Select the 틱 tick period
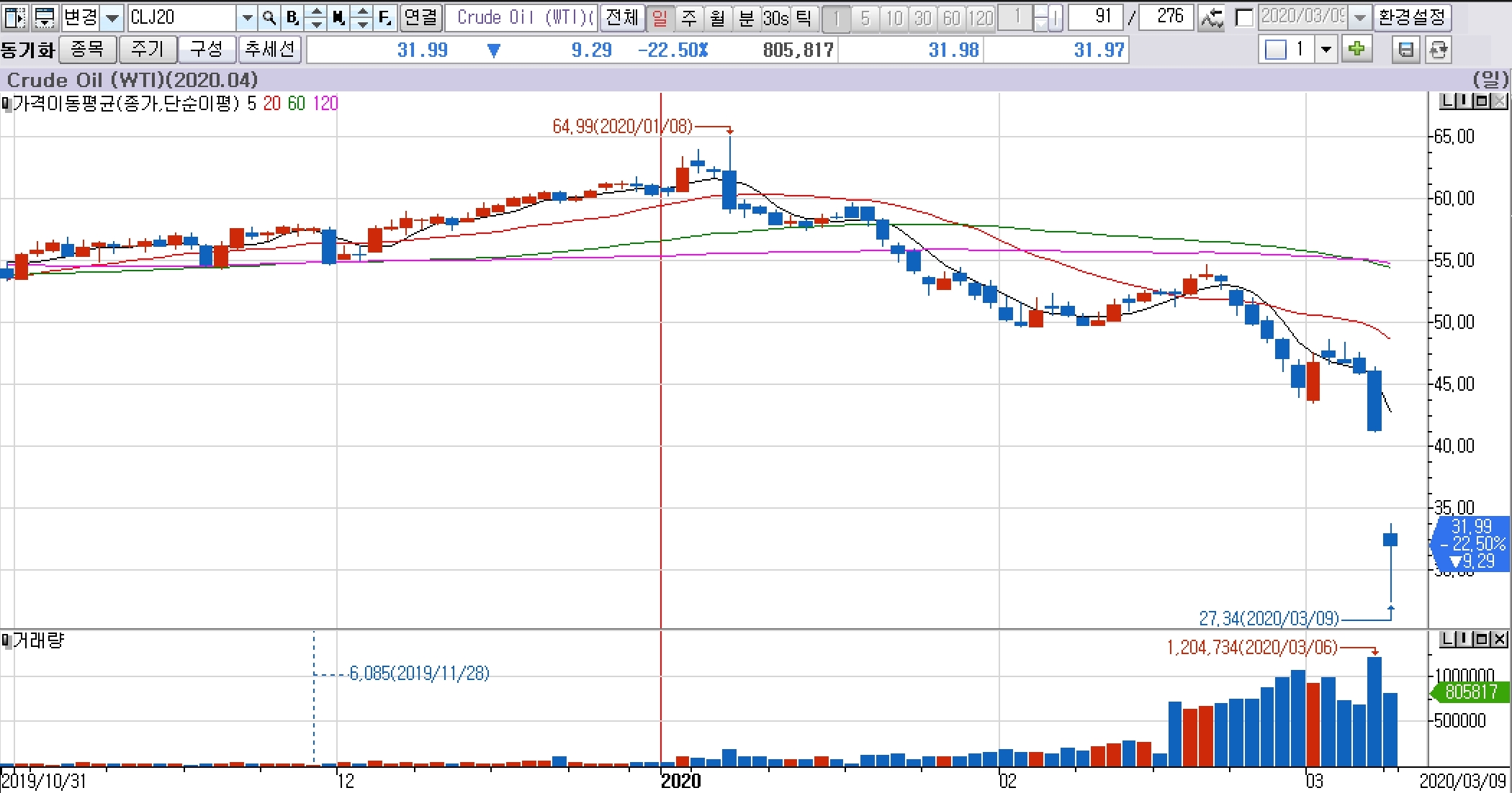The width and height of the screenshot is (1512, 793). 804,17
